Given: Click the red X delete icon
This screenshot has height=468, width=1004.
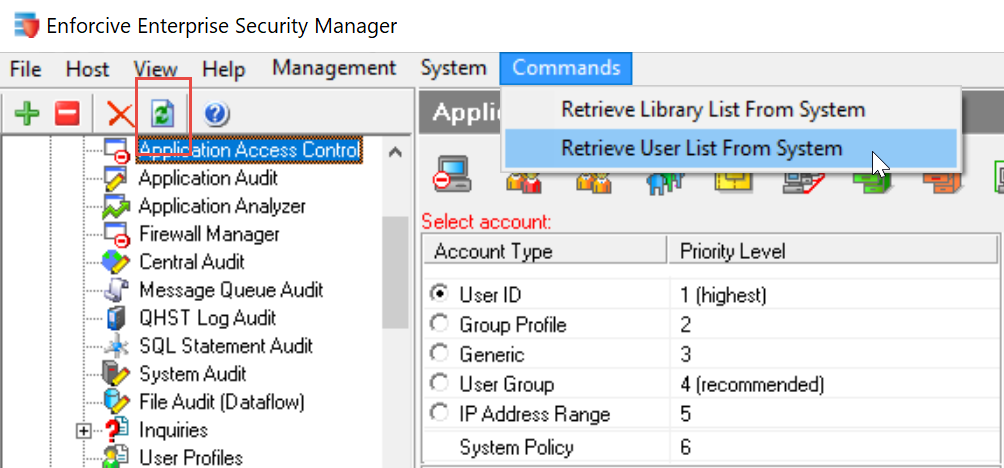Looking at the screenshot, I should pyautogui.click(x=119, y=115).
